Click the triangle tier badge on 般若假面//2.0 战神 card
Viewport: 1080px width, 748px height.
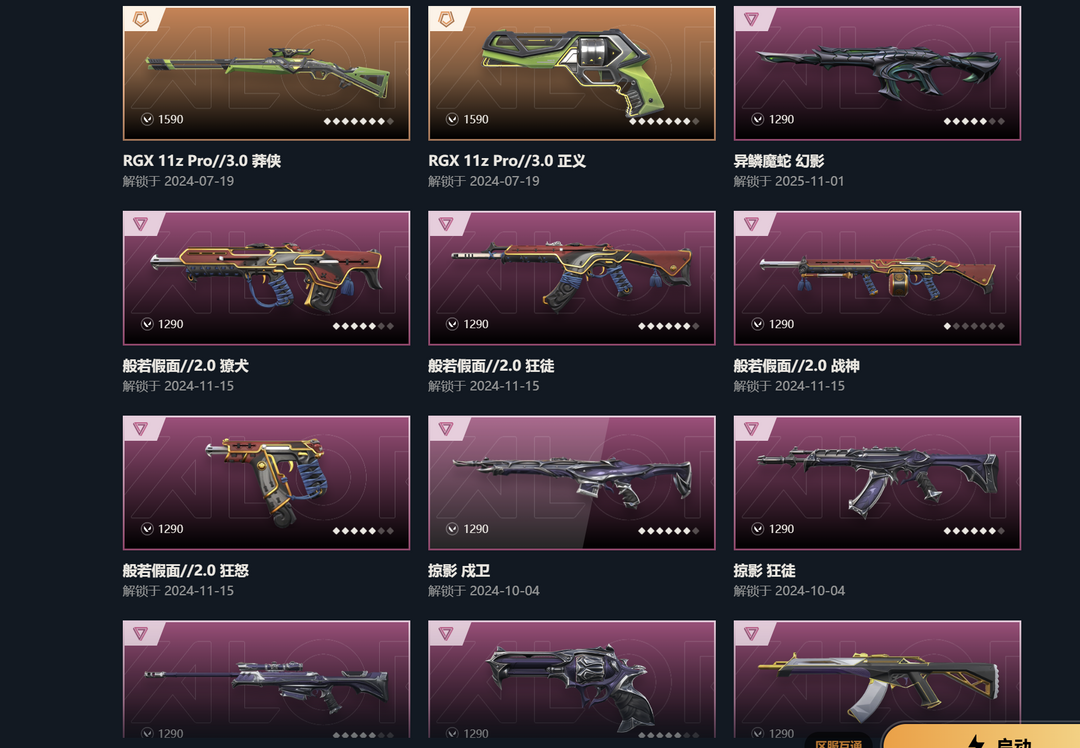click(x=751, y=224)
